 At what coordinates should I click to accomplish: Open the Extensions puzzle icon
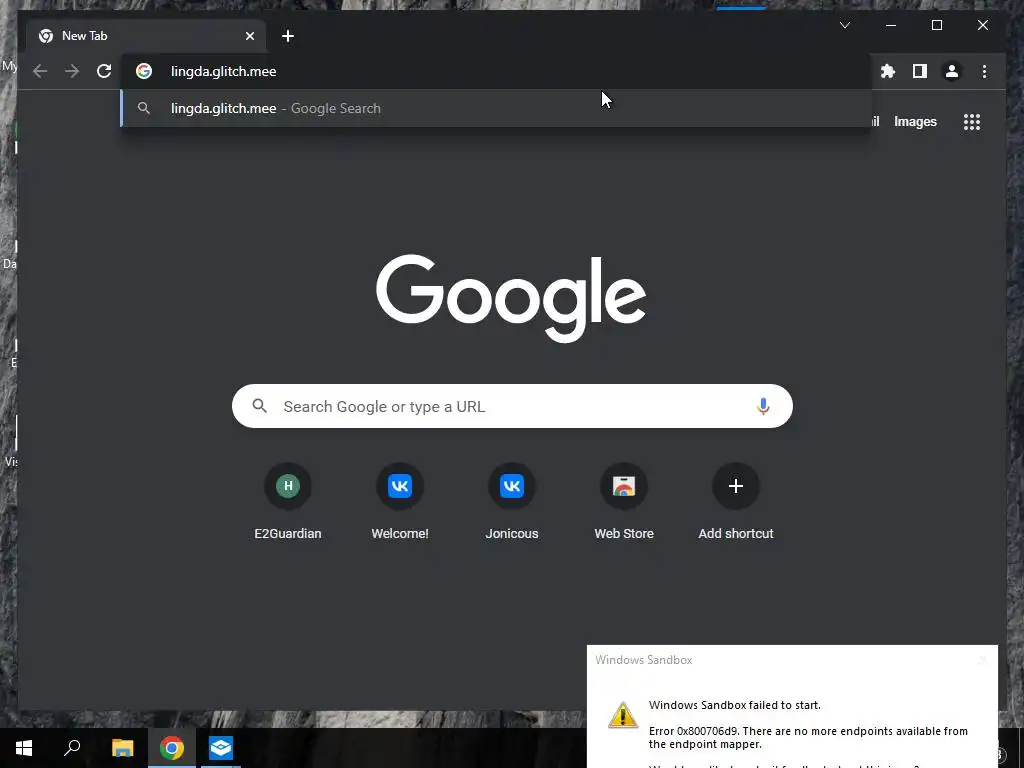(888, 71)
